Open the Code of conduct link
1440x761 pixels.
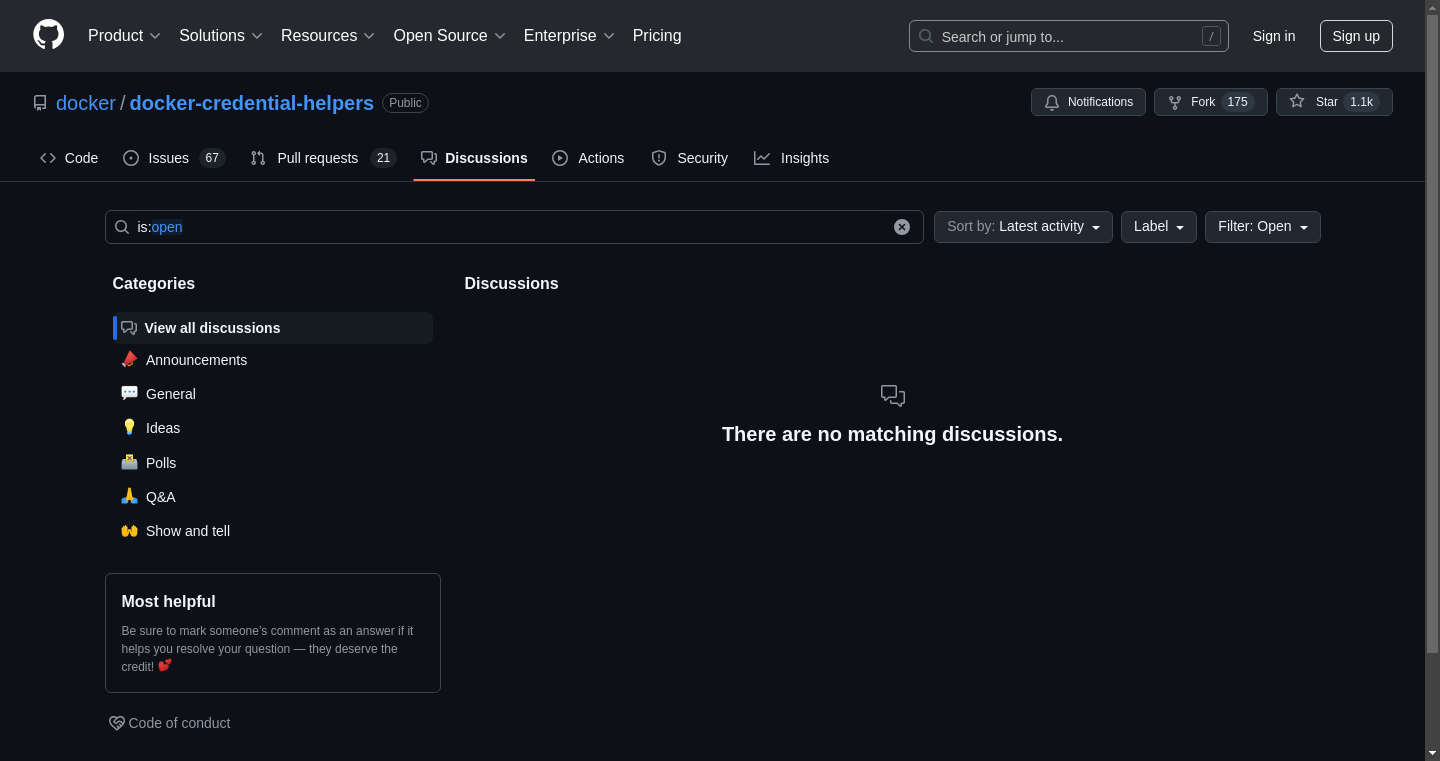170,723
